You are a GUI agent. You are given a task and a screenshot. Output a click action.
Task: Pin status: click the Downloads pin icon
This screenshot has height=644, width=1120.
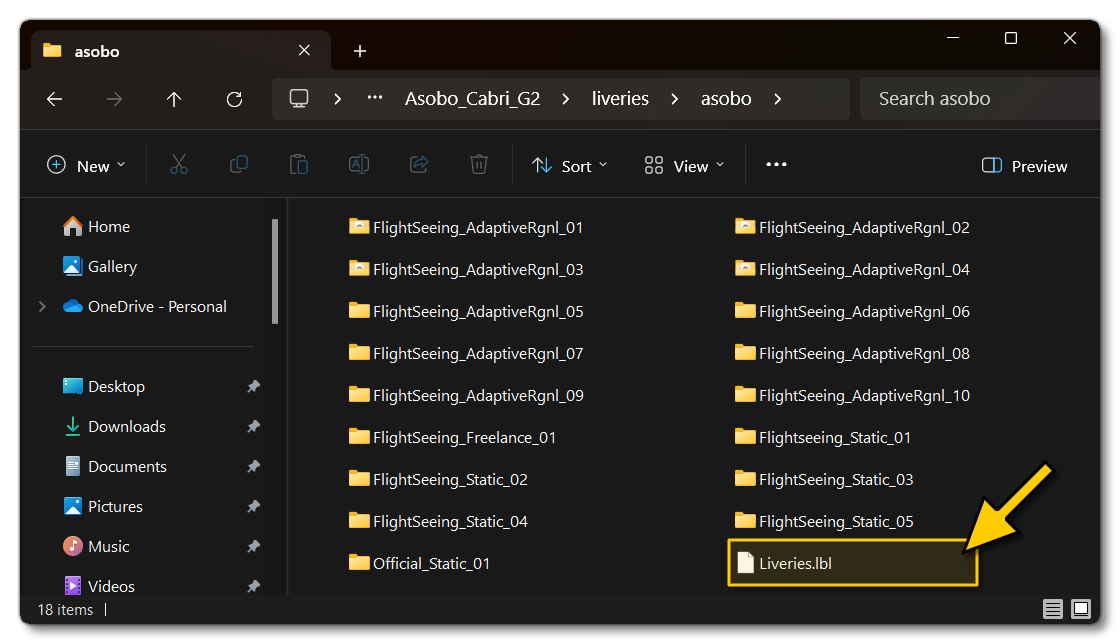[252, 426]
